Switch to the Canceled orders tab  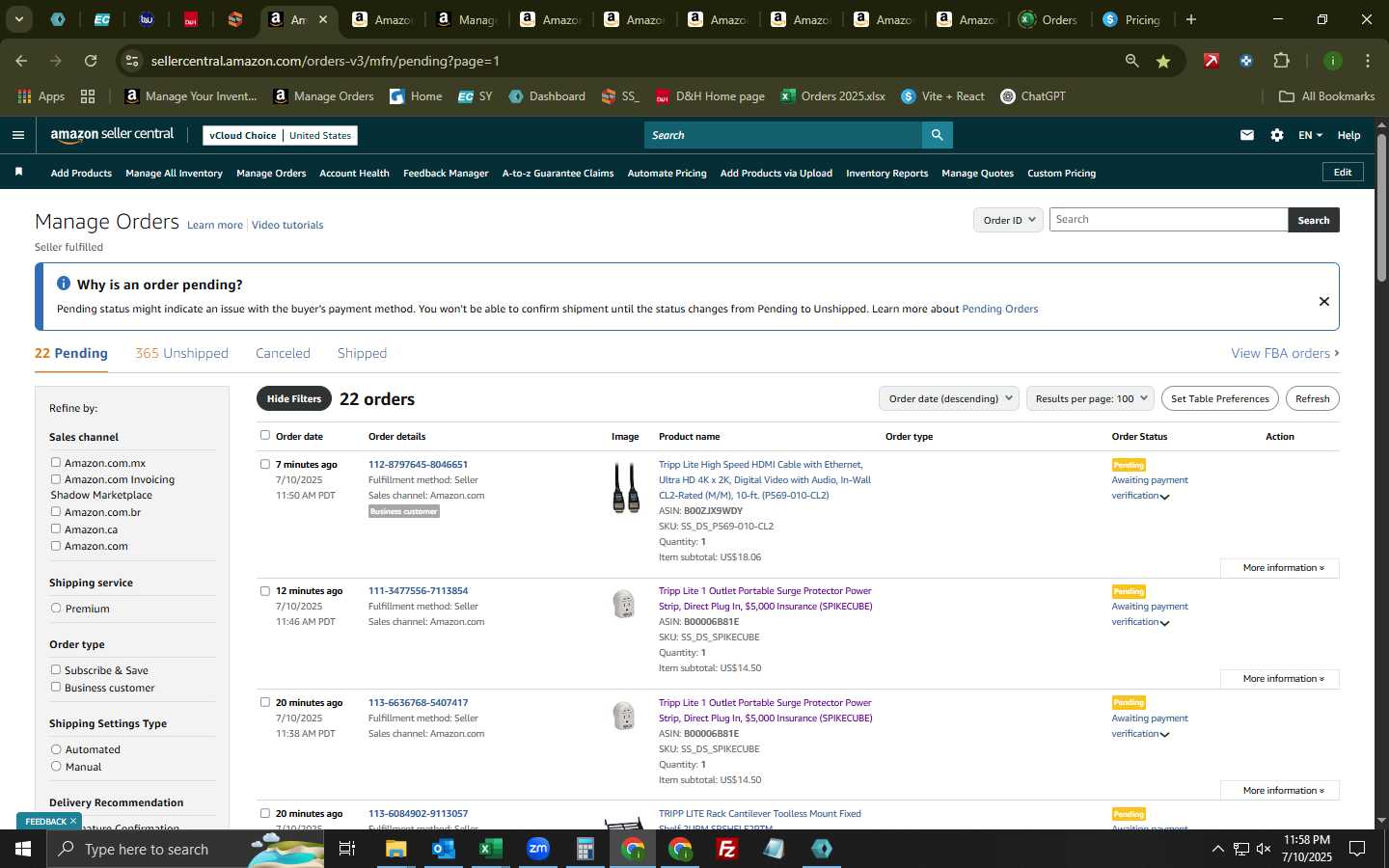pyautogui.click(x=283, y=353)
